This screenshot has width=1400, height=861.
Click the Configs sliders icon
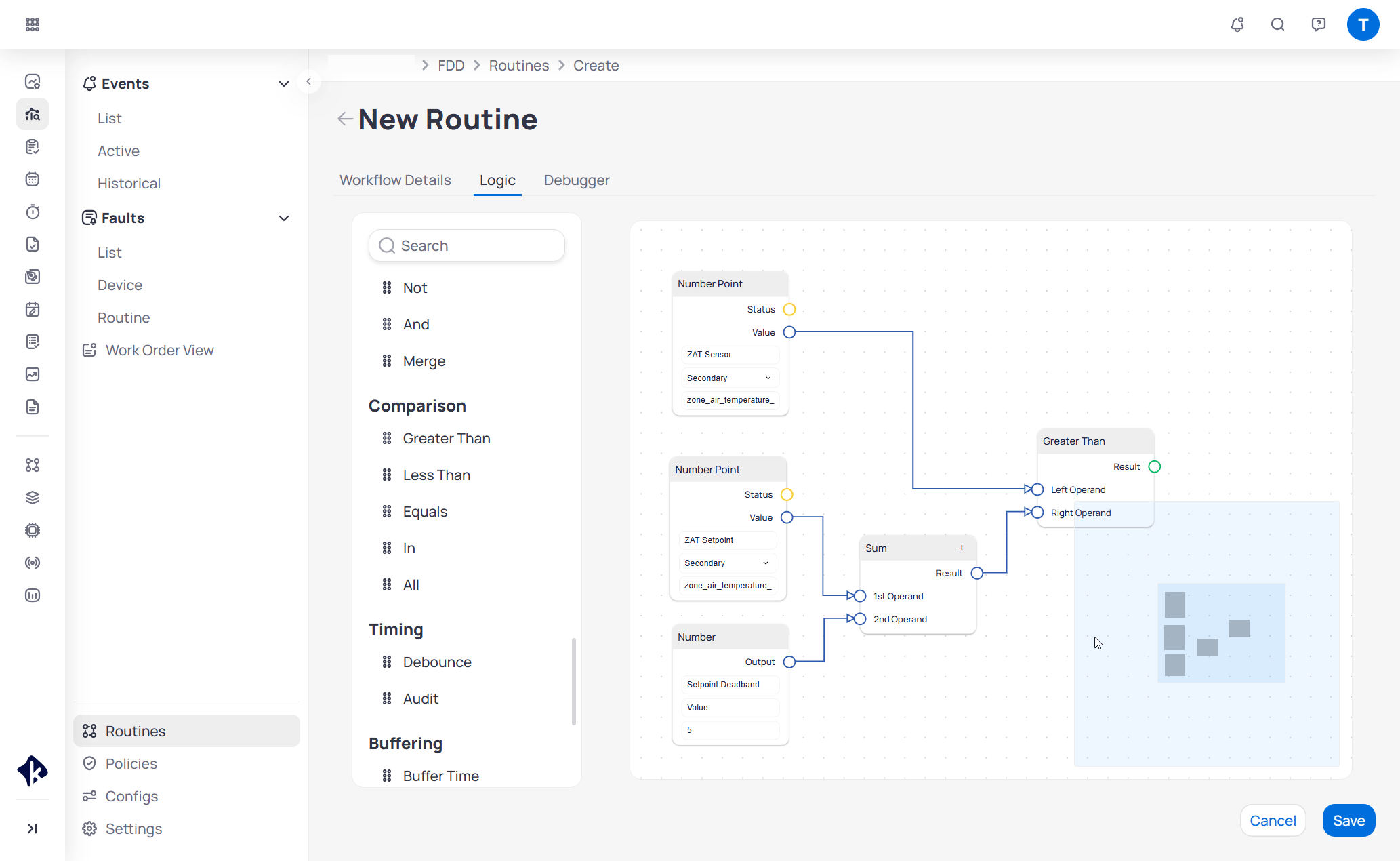click(x=89, y=796)
